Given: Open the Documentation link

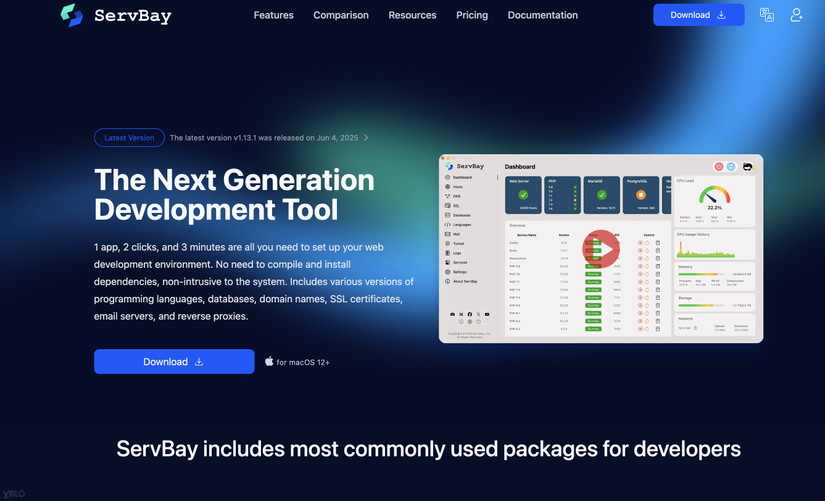Looking at the screenshot, I should tap(542, 15).
